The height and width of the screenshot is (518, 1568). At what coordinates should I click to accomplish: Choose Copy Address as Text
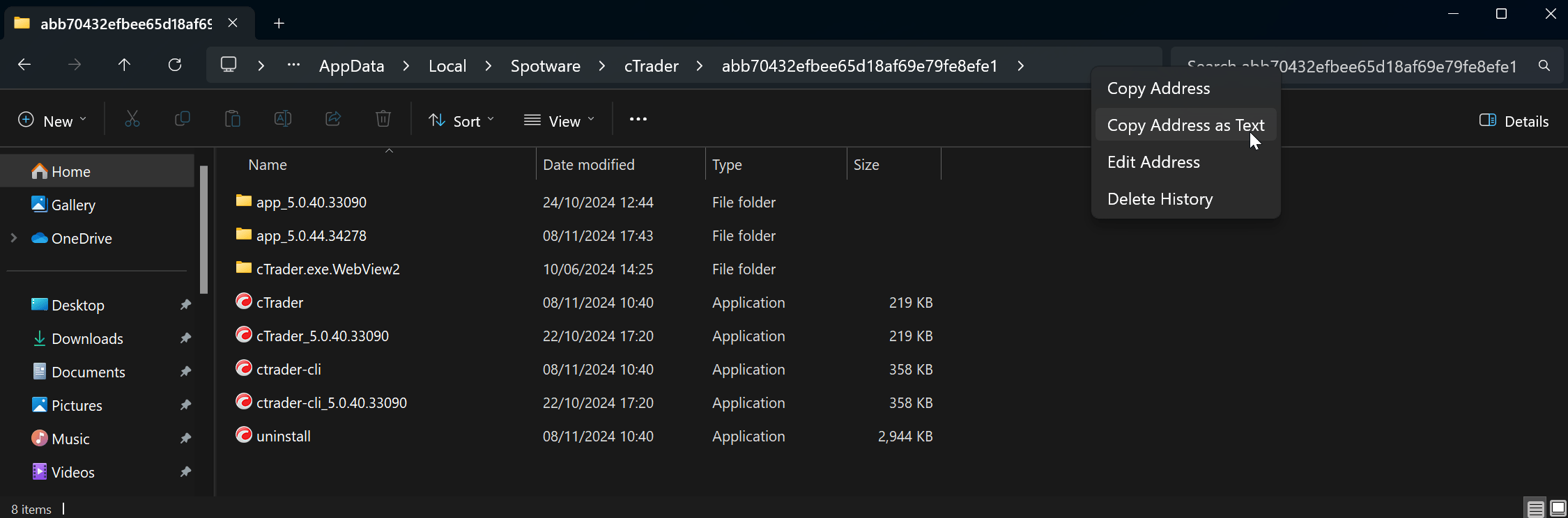click(1186, 125)
